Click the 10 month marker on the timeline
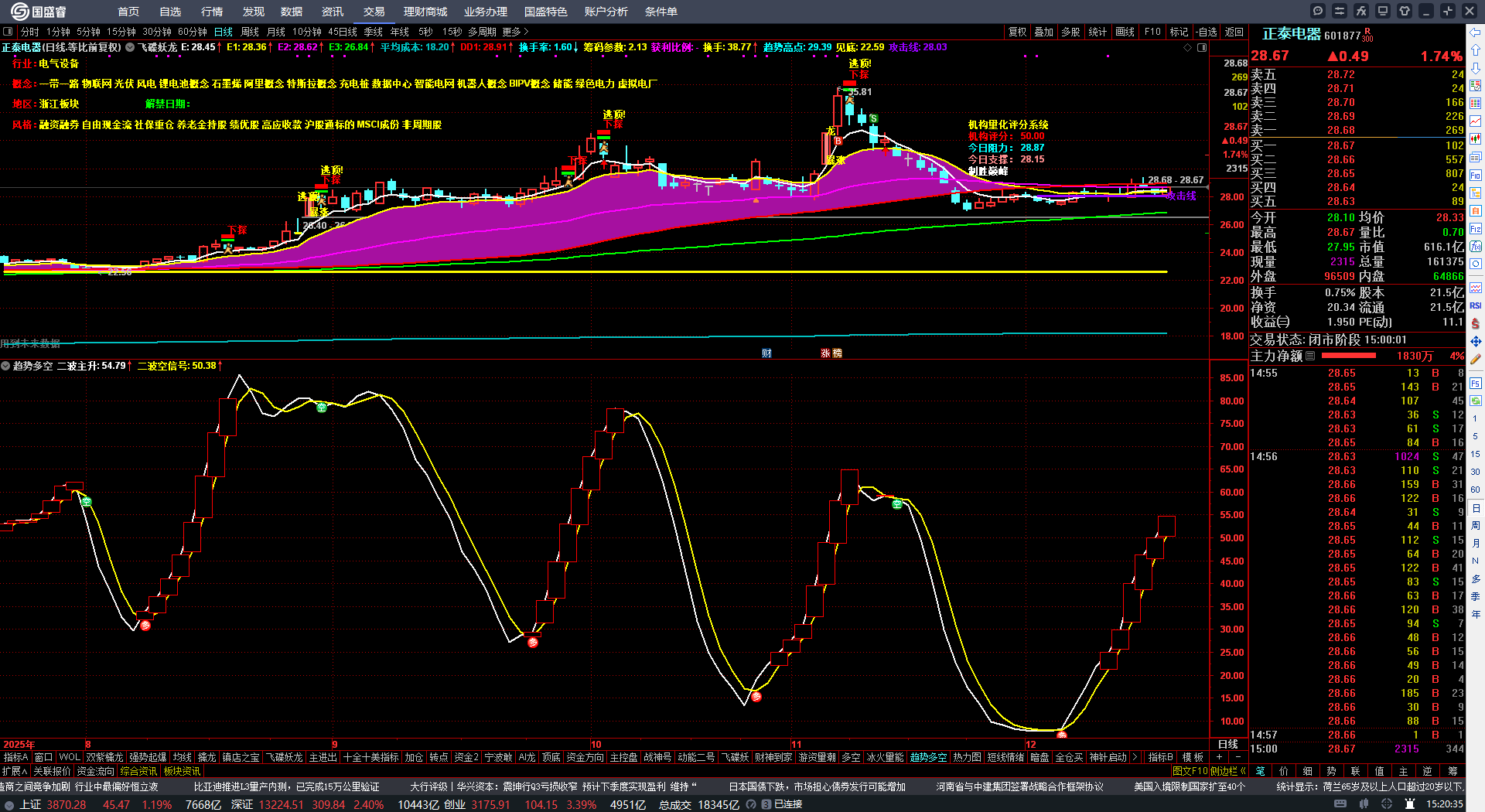Screen dimensions: 1485x812 coord(596,745)
